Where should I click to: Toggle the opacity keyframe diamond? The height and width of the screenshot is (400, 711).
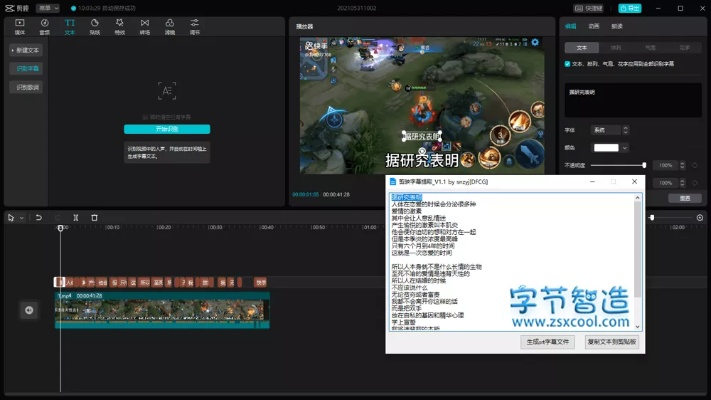coord(695,165)
